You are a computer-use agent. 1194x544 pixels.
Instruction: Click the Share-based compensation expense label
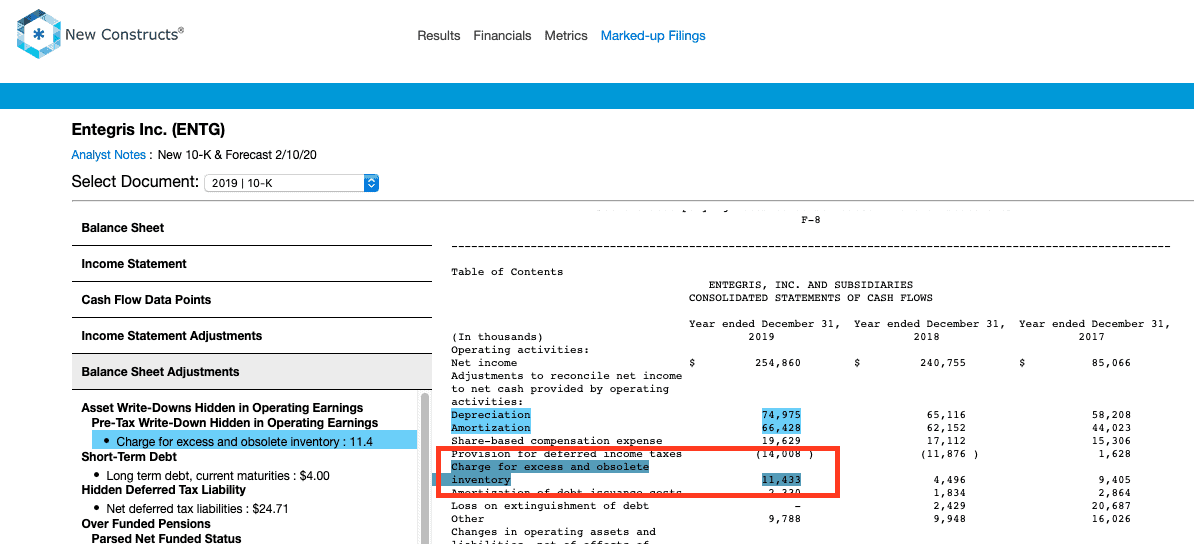pos(557,441)
